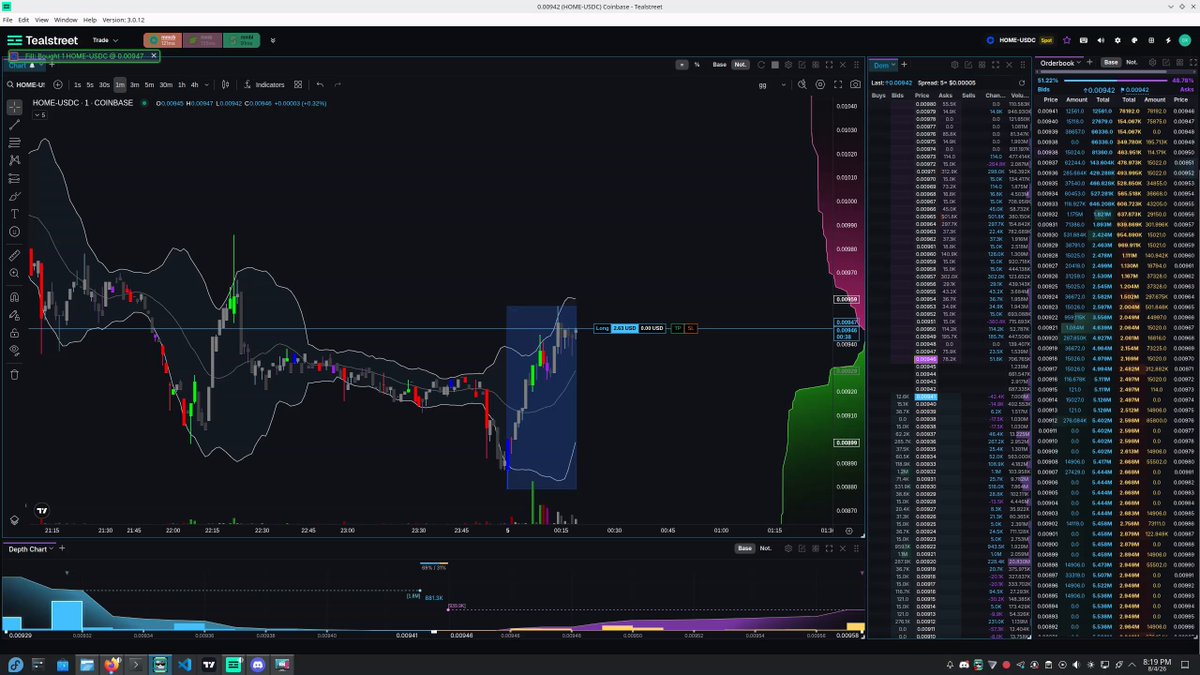Image resolution: width=1200 pixels, height=675 pixels.
Task: Toggle Not. units in Orderbook panel
Action: (x=1131, y=62)
